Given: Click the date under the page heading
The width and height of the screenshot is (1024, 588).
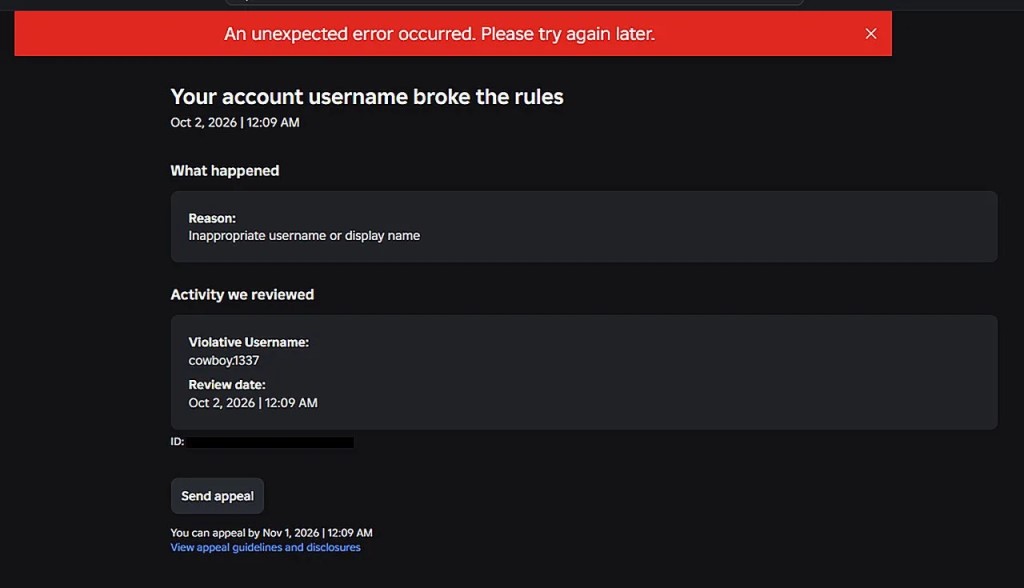Looking at the screenshot, I should pyautogui.click(x=235, y=123).
